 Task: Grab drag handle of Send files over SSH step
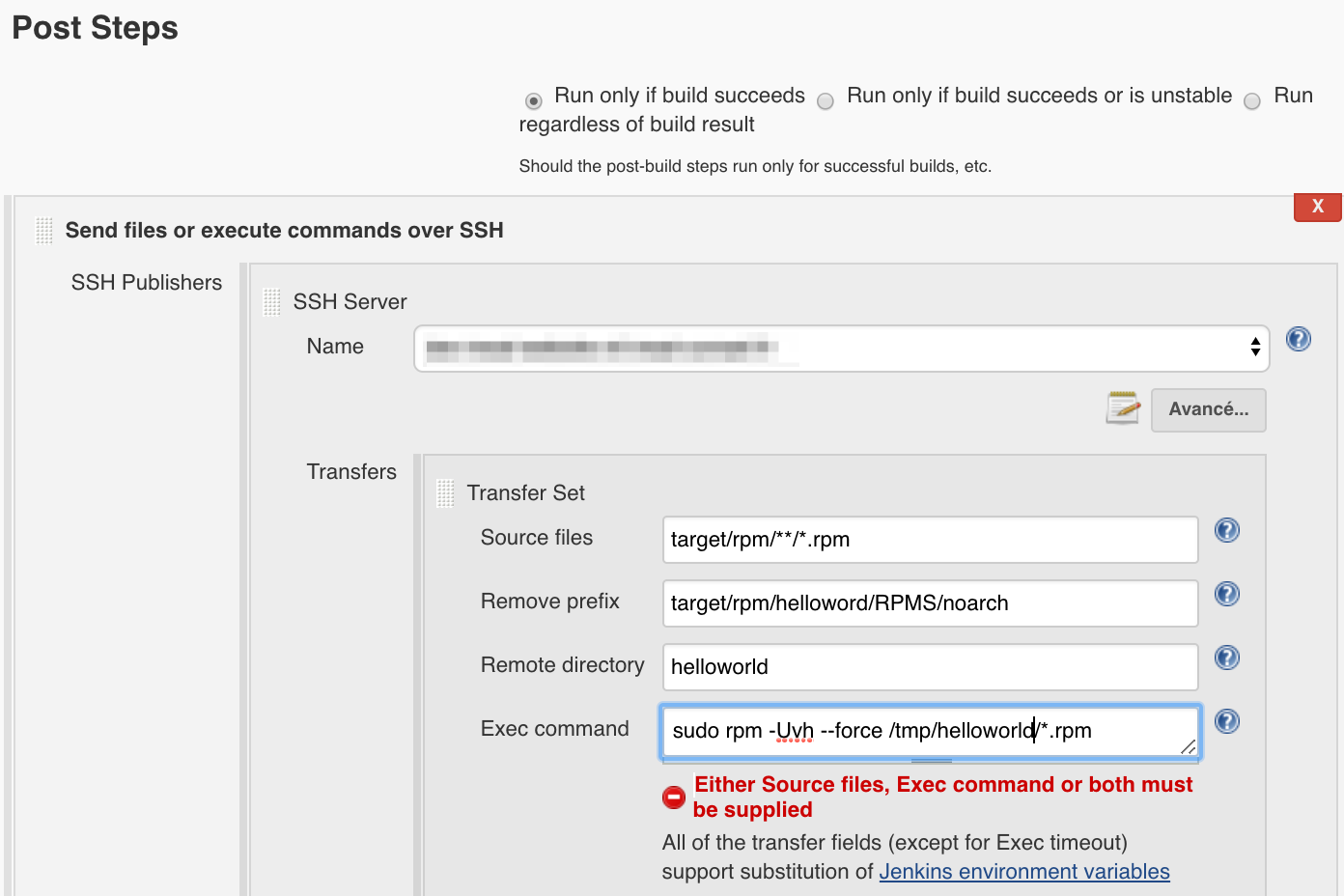click(x=44, y=231)
